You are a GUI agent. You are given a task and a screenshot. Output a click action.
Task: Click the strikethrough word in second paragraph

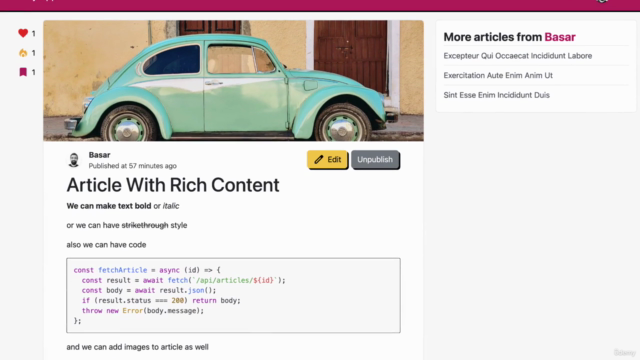click(145, 225)
